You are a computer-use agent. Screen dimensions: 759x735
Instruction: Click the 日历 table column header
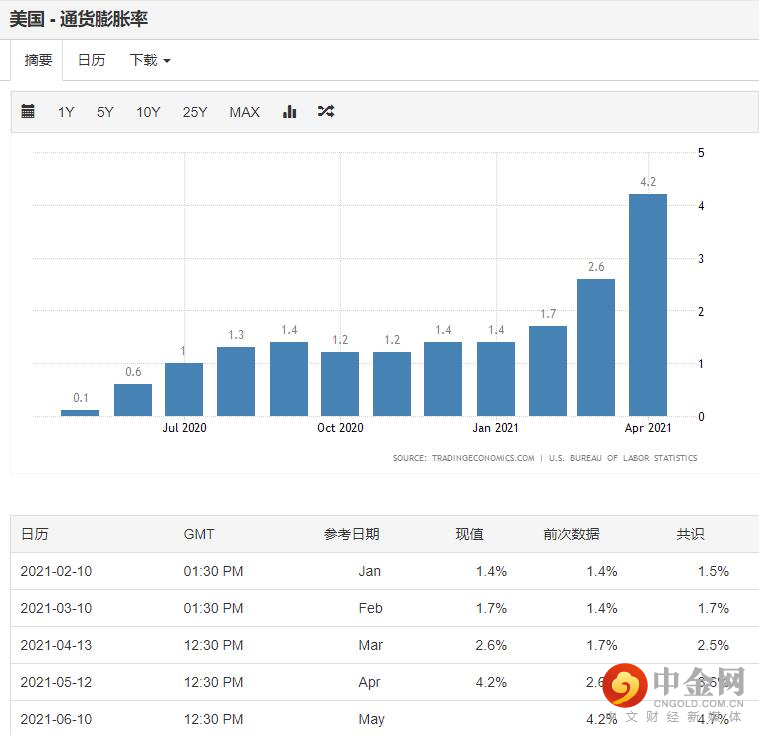(35, 534)
